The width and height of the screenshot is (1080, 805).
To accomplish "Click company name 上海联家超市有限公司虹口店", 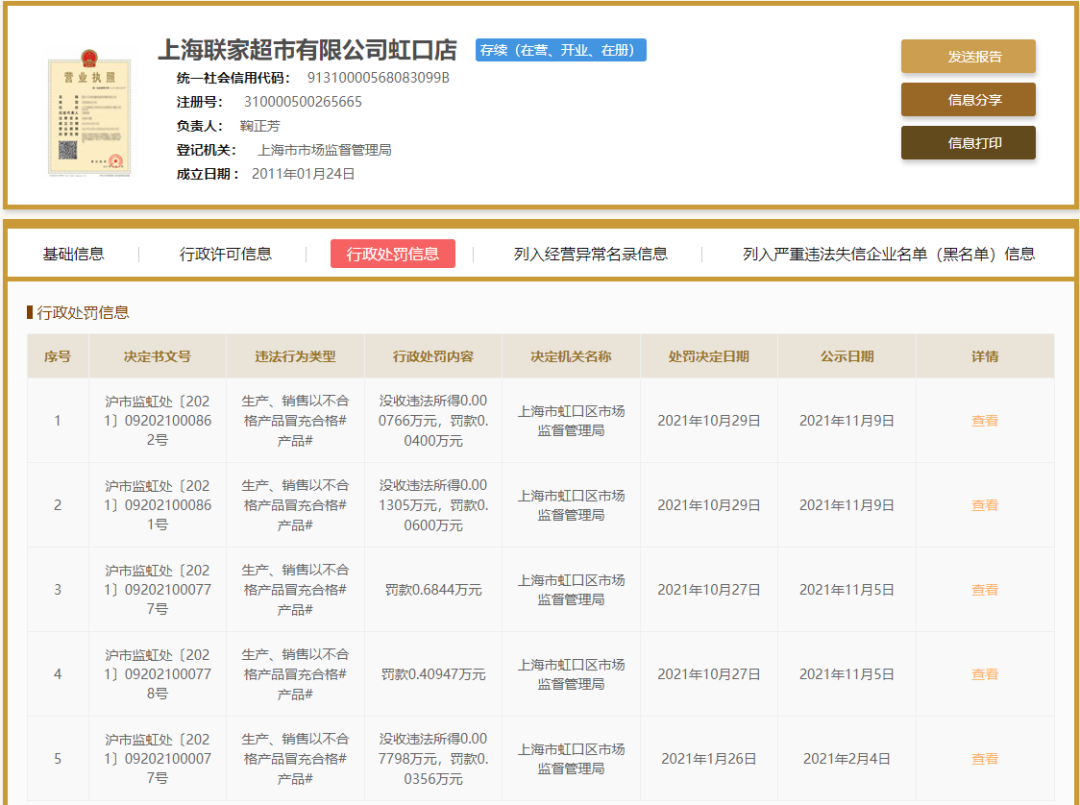I will point(308,50).
